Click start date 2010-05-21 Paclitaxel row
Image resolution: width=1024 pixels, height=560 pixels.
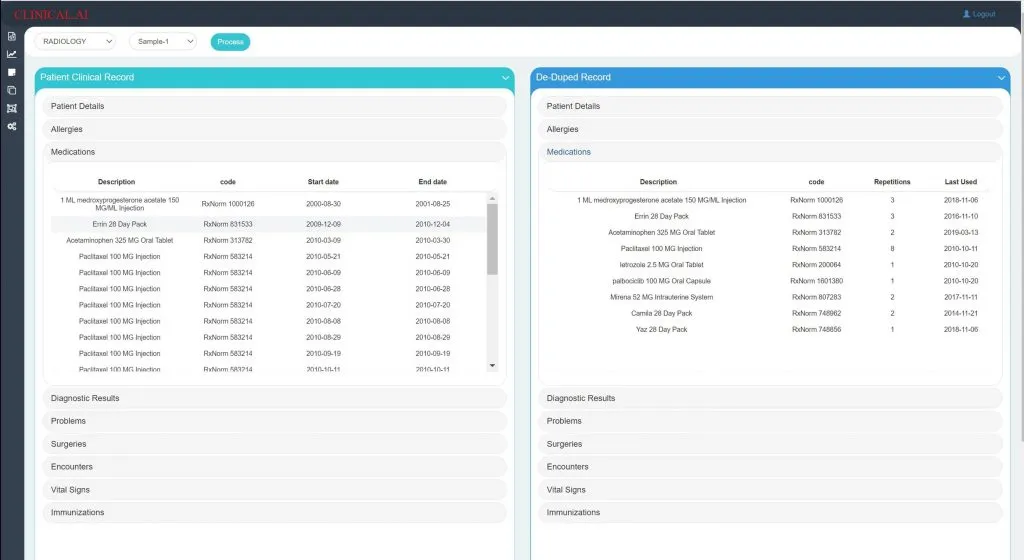click(x=323, y=257)
